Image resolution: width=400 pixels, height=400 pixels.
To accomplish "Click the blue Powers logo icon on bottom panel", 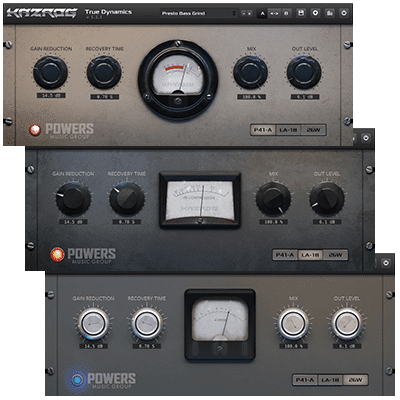I will click(77, 380).
